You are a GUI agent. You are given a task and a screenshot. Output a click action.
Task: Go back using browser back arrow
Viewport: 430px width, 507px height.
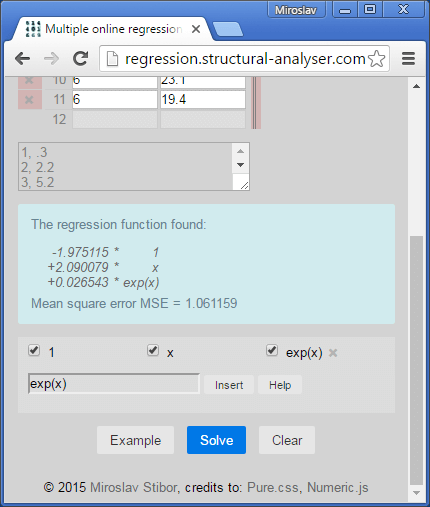click(x=23, y=59)
